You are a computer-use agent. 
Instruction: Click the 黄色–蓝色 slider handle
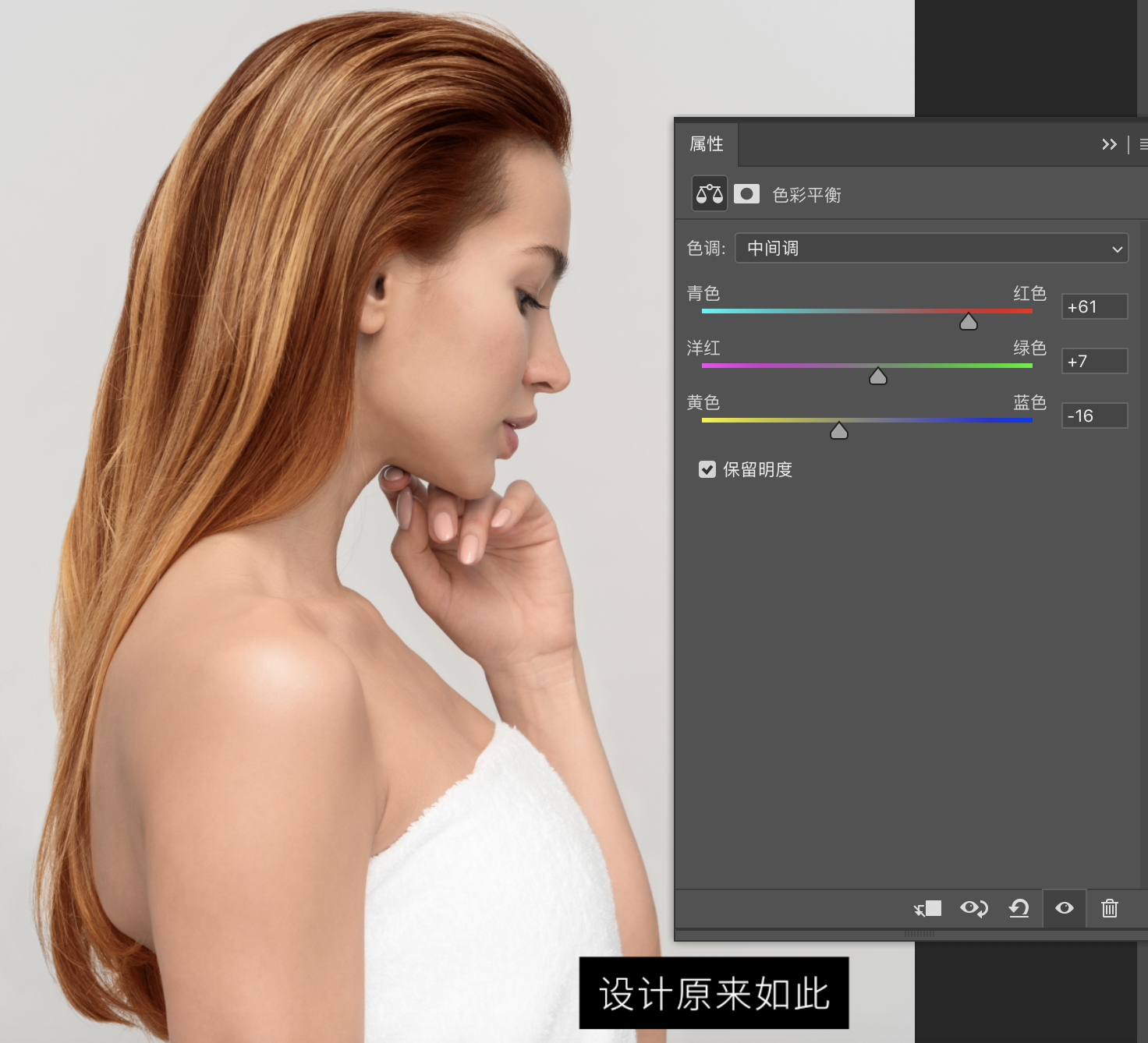(x=839, y=431)
